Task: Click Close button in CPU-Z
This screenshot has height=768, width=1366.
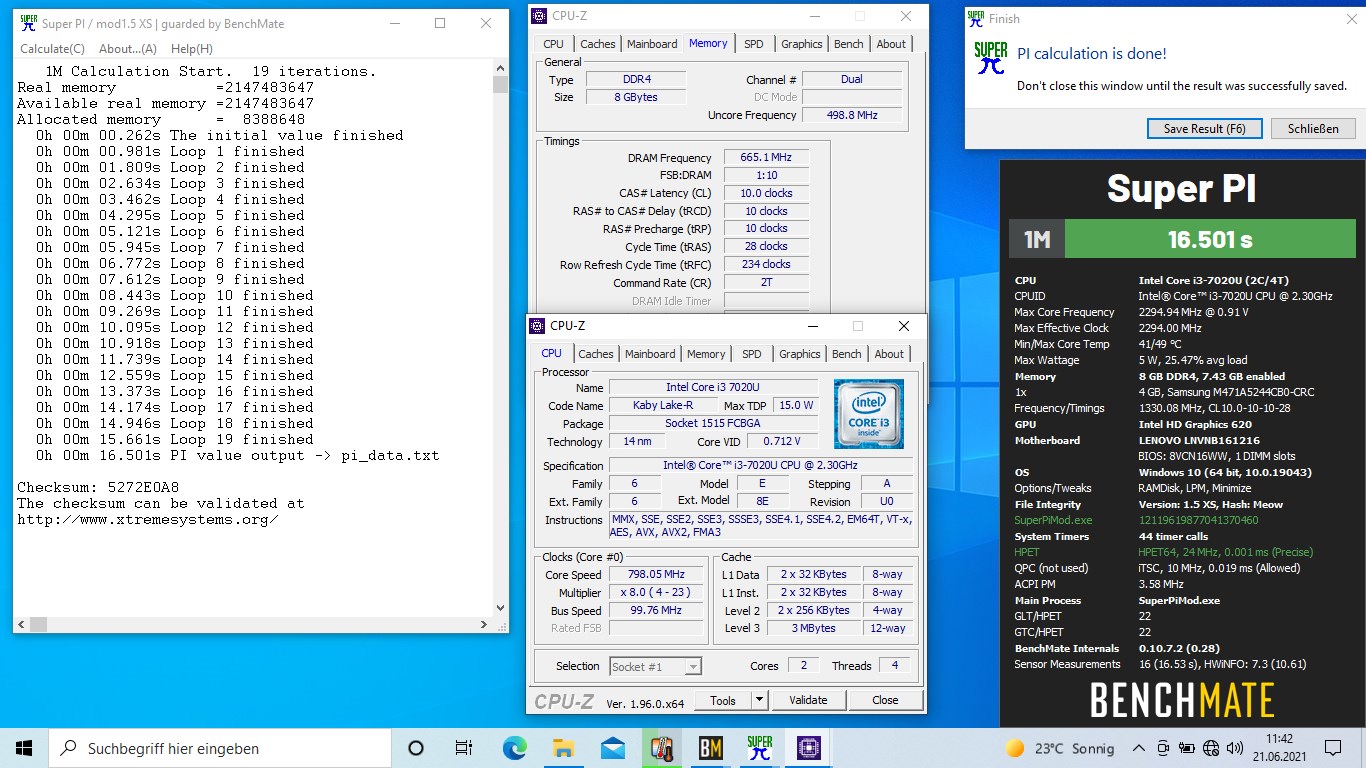Action: 885,701
